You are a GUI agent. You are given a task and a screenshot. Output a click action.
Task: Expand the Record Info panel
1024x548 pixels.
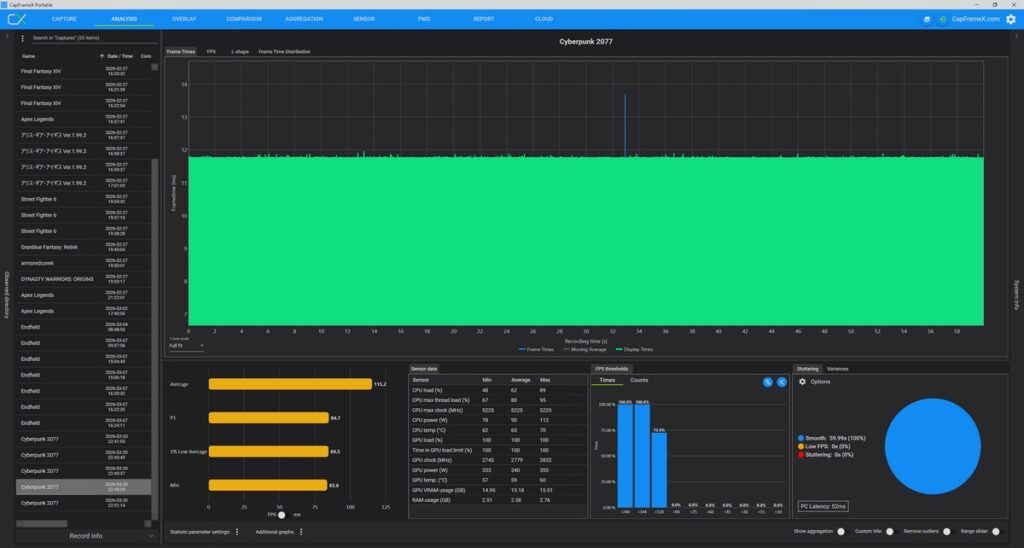[85, 536]
